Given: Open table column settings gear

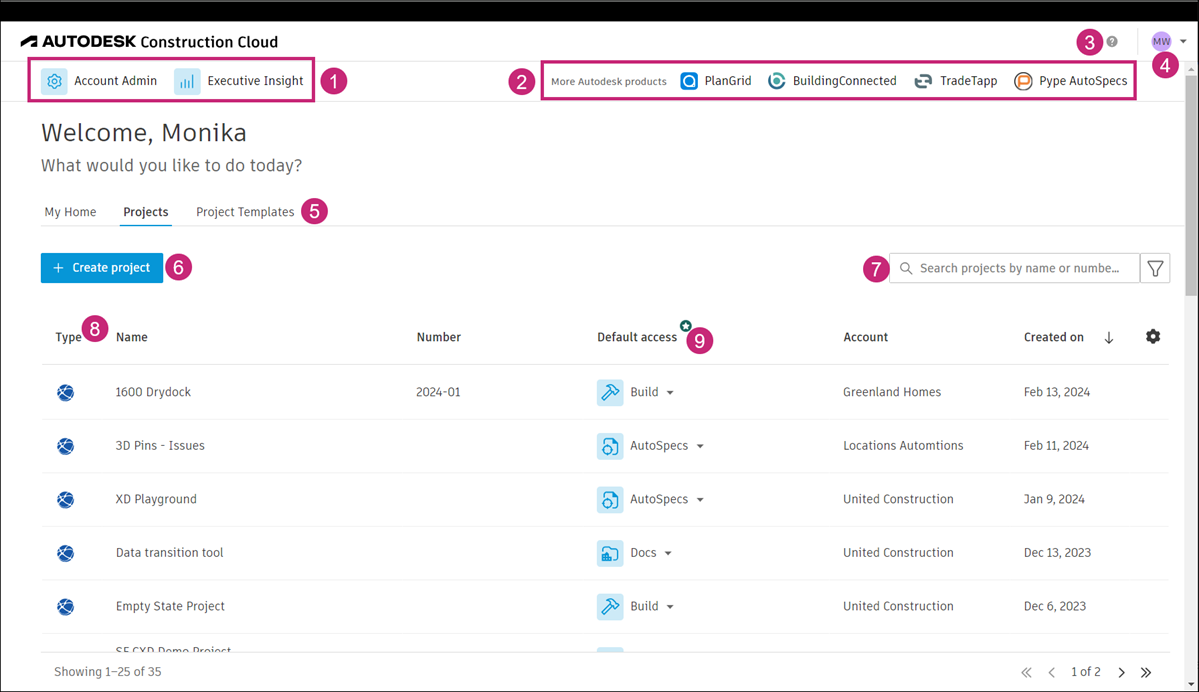Looking at the screenshot, I should [x=1153, y=336].
